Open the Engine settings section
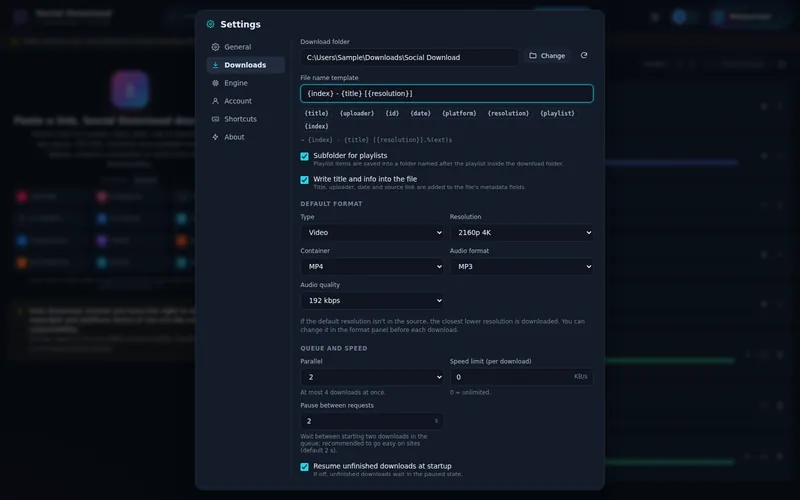 (245, 83)
